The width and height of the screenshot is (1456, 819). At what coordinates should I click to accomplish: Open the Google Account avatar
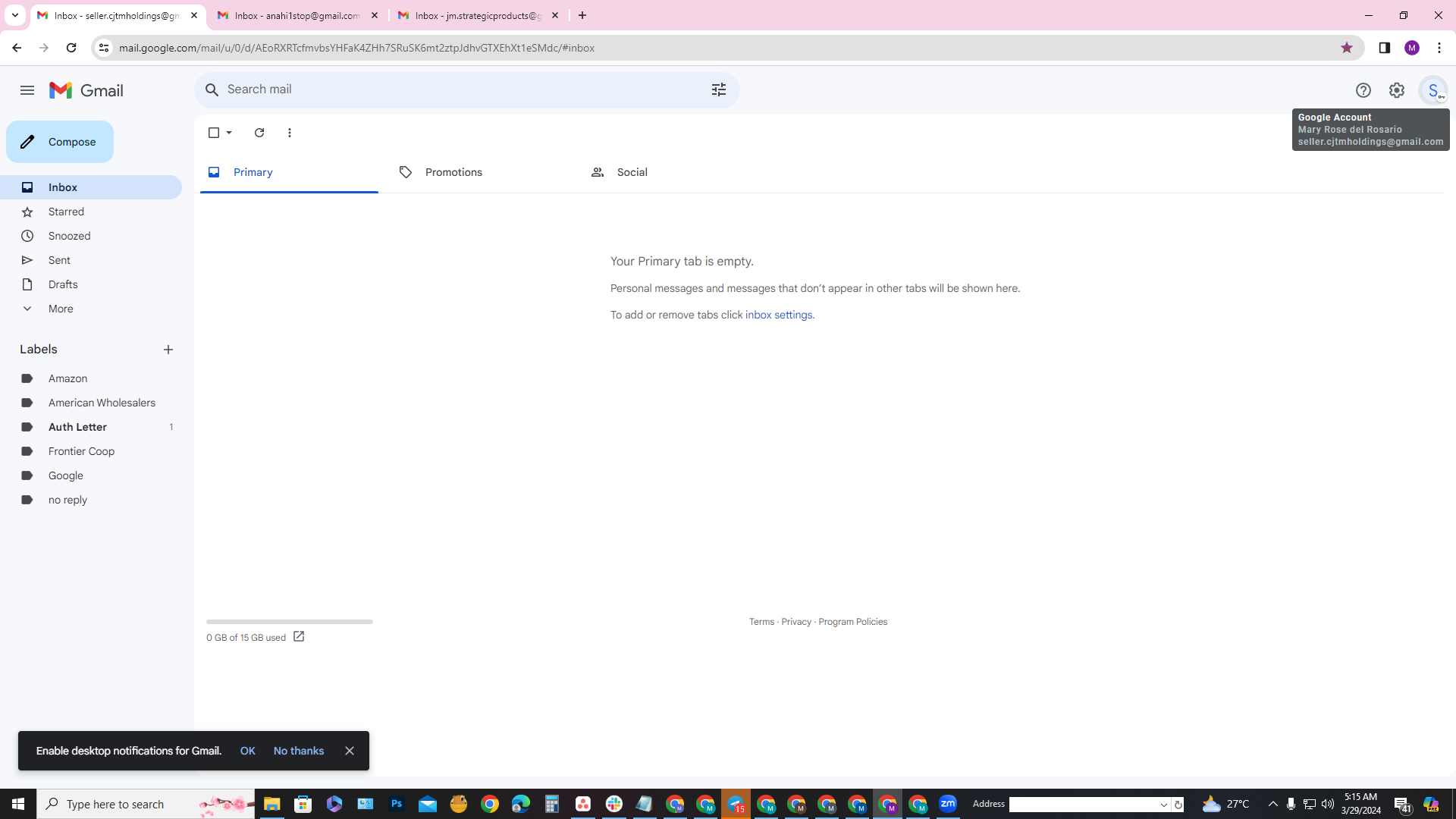1433,90
